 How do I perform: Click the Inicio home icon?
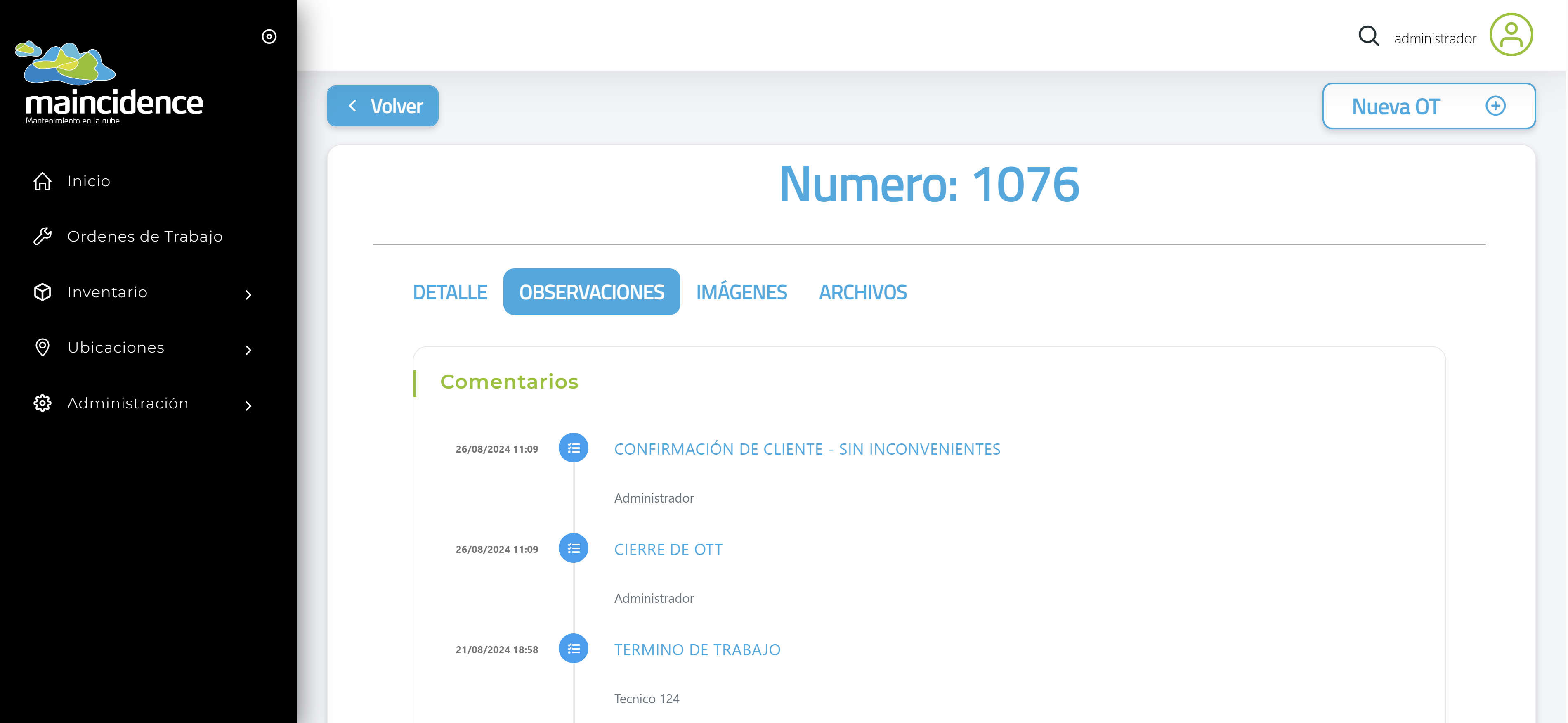click(x=43, y=181)
